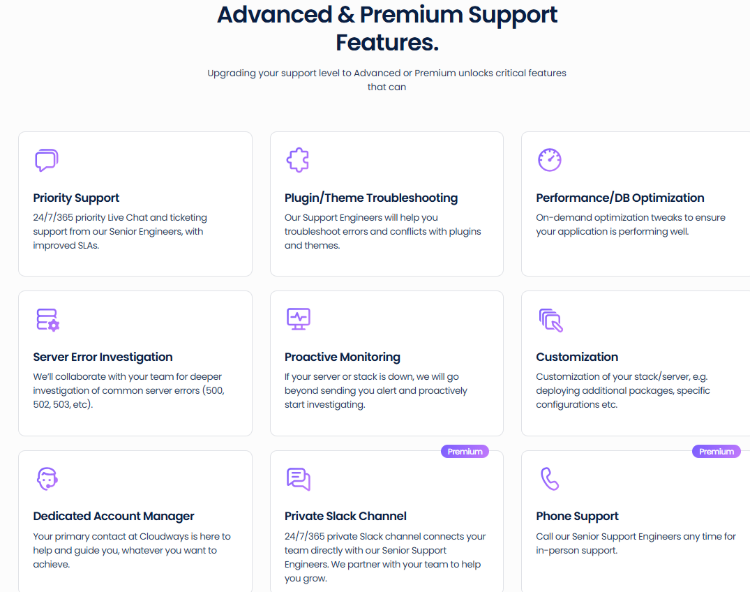Screen dimensions: 750x592
Task: Click the Performance/DB Optimization heading
Action: click(x=620, y=198)
